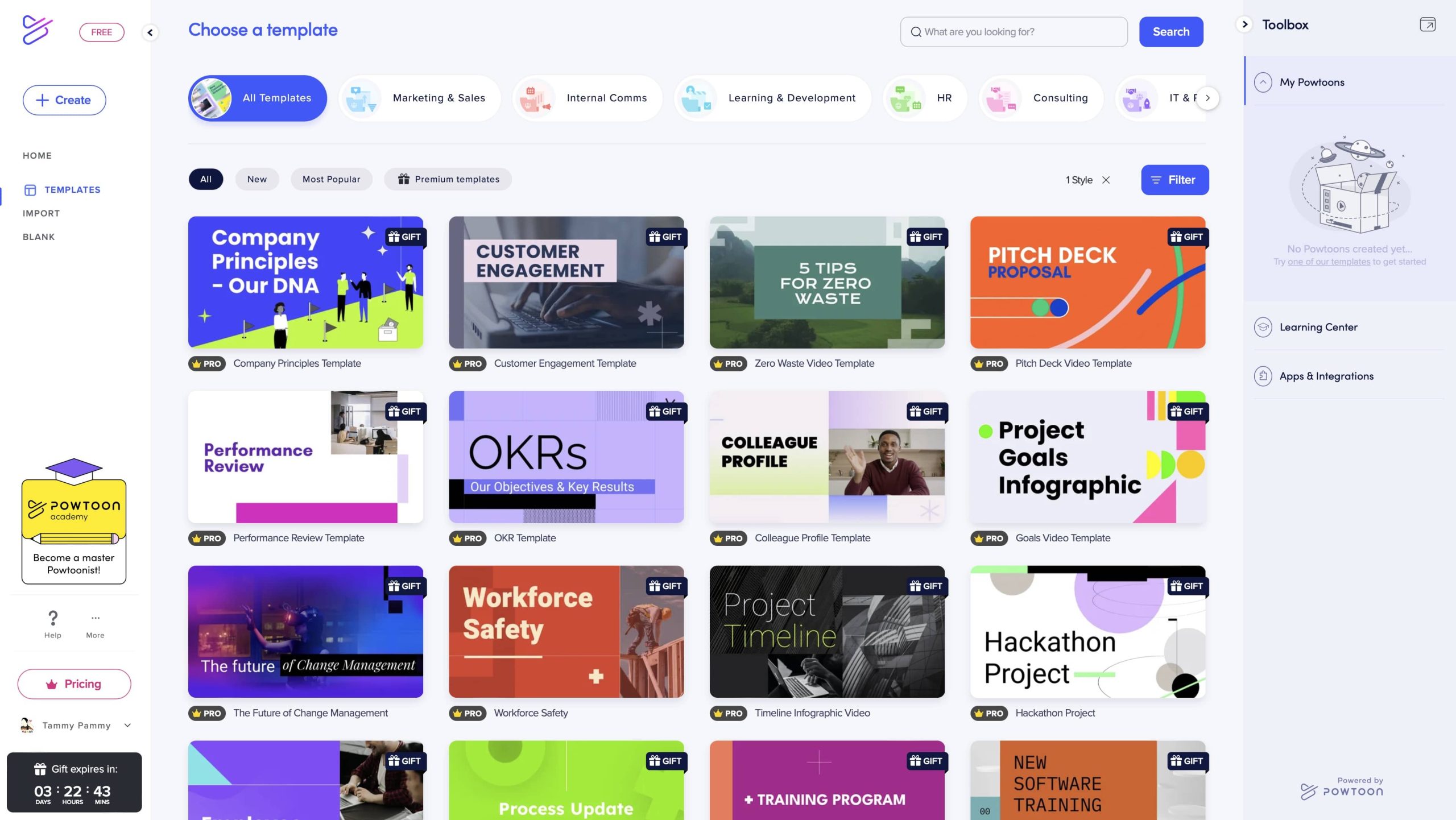Switch to Marketing & Sales category

[419, 98]
